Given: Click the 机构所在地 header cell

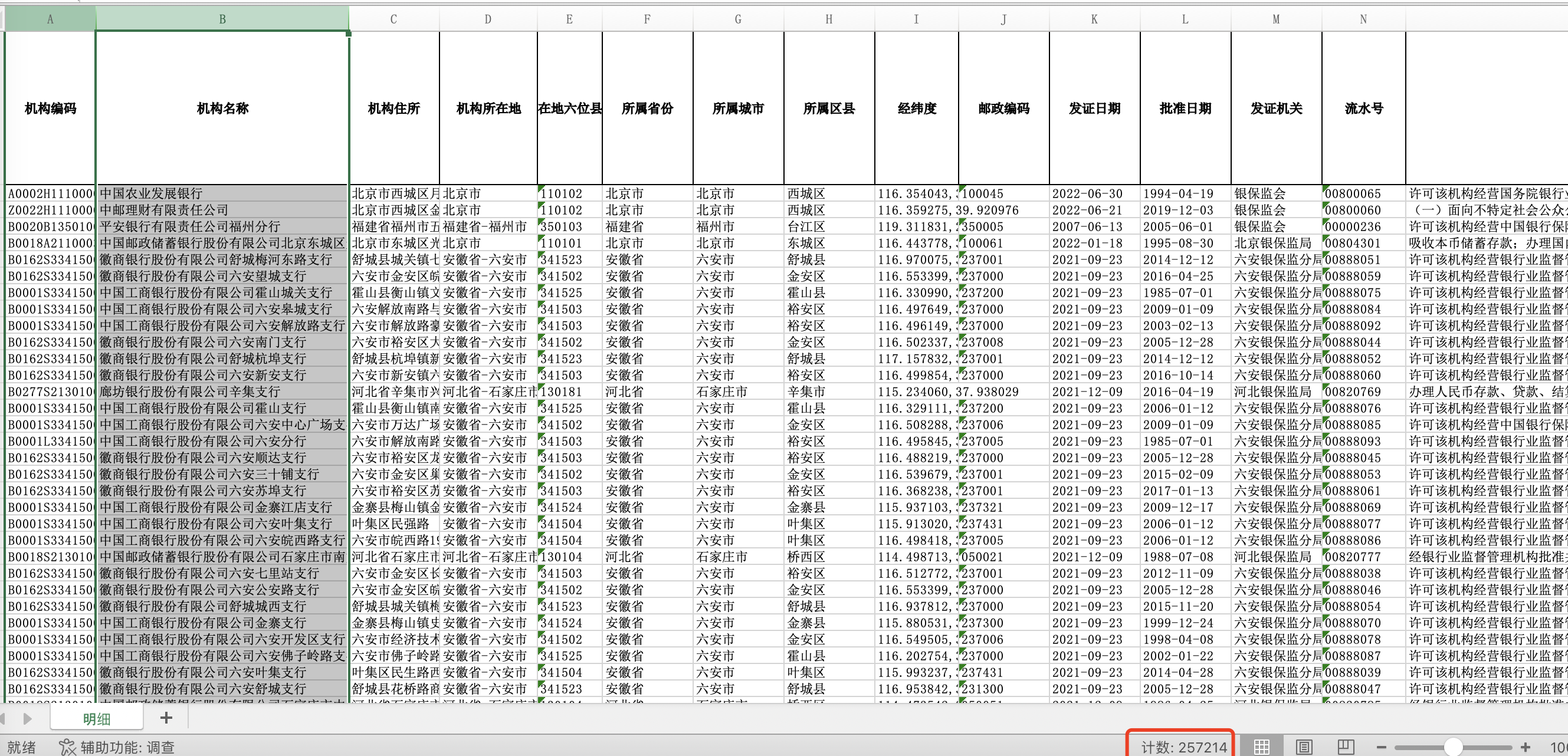Looking at the screenshot, I should (x=487, y=109).
